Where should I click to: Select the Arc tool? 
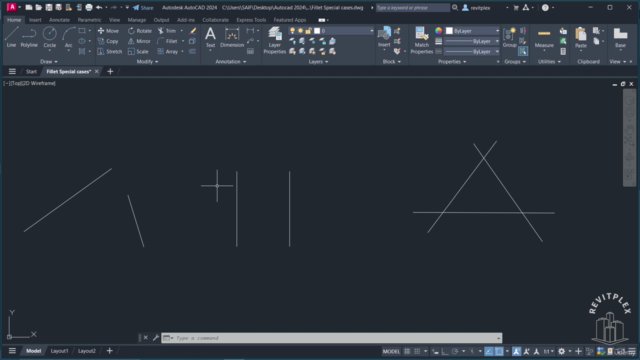point(69,37)
